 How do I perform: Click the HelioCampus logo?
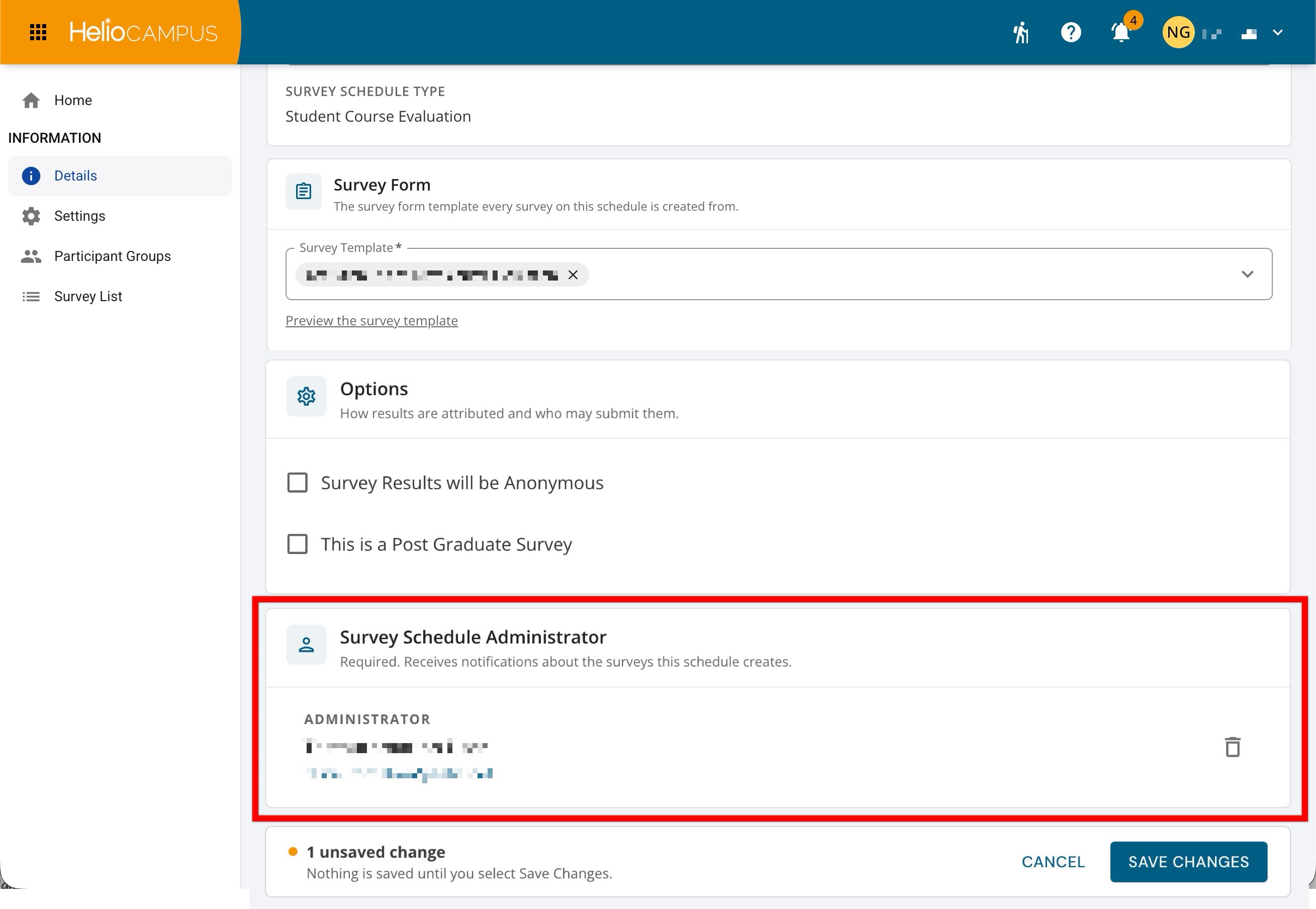coord(143,32)
